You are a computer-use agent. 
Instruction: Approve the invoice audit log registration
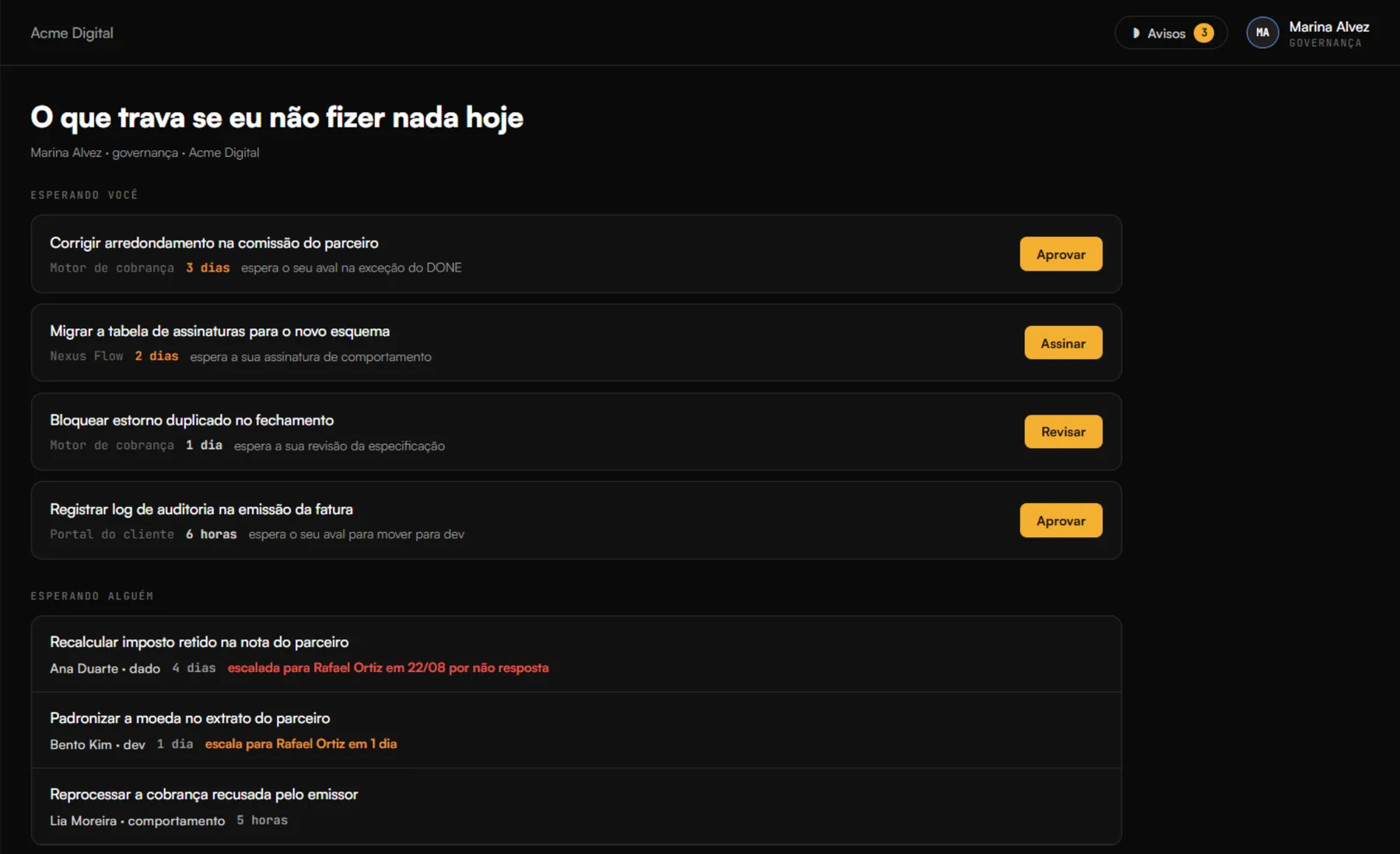(1060, 520)
